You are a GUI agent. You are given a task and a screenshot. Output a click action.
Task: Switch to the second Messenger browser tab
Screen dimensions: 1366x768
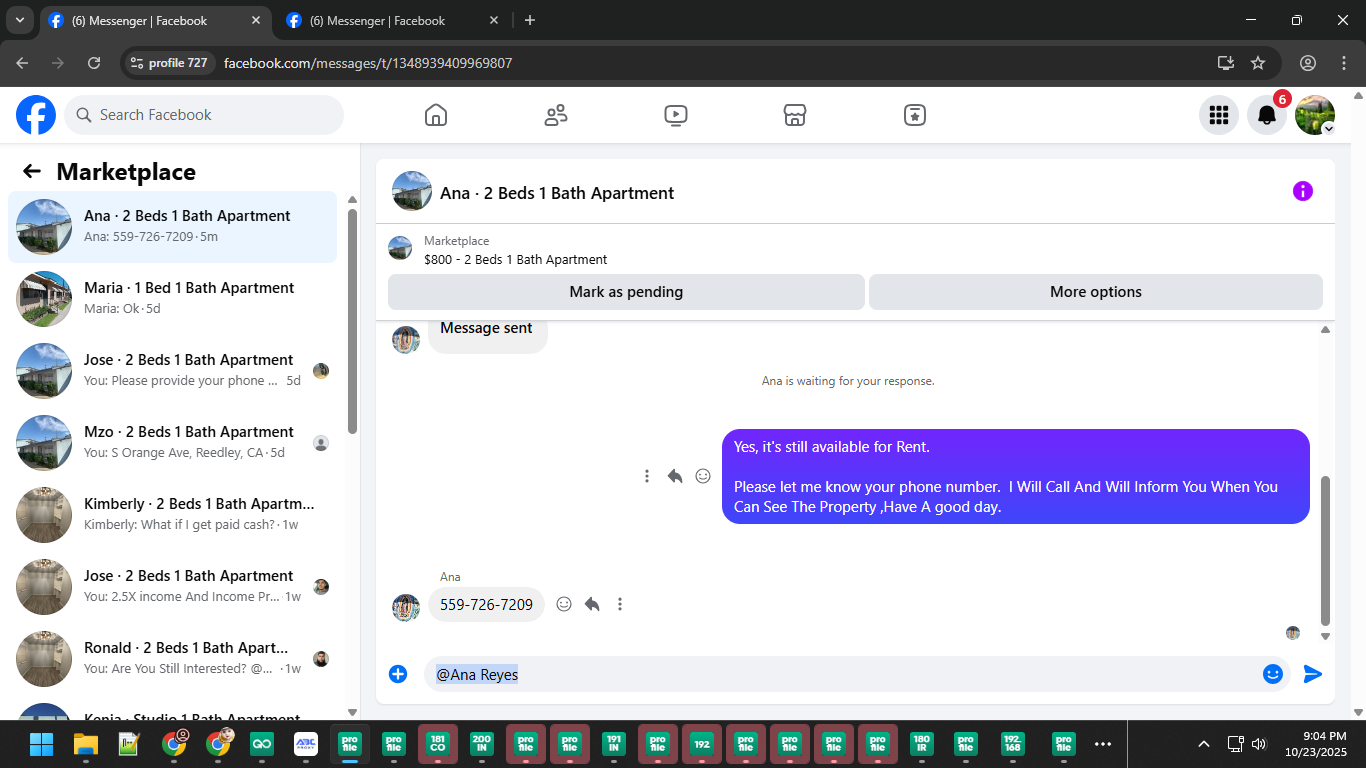pyautogui.click(x=393, y=20)
